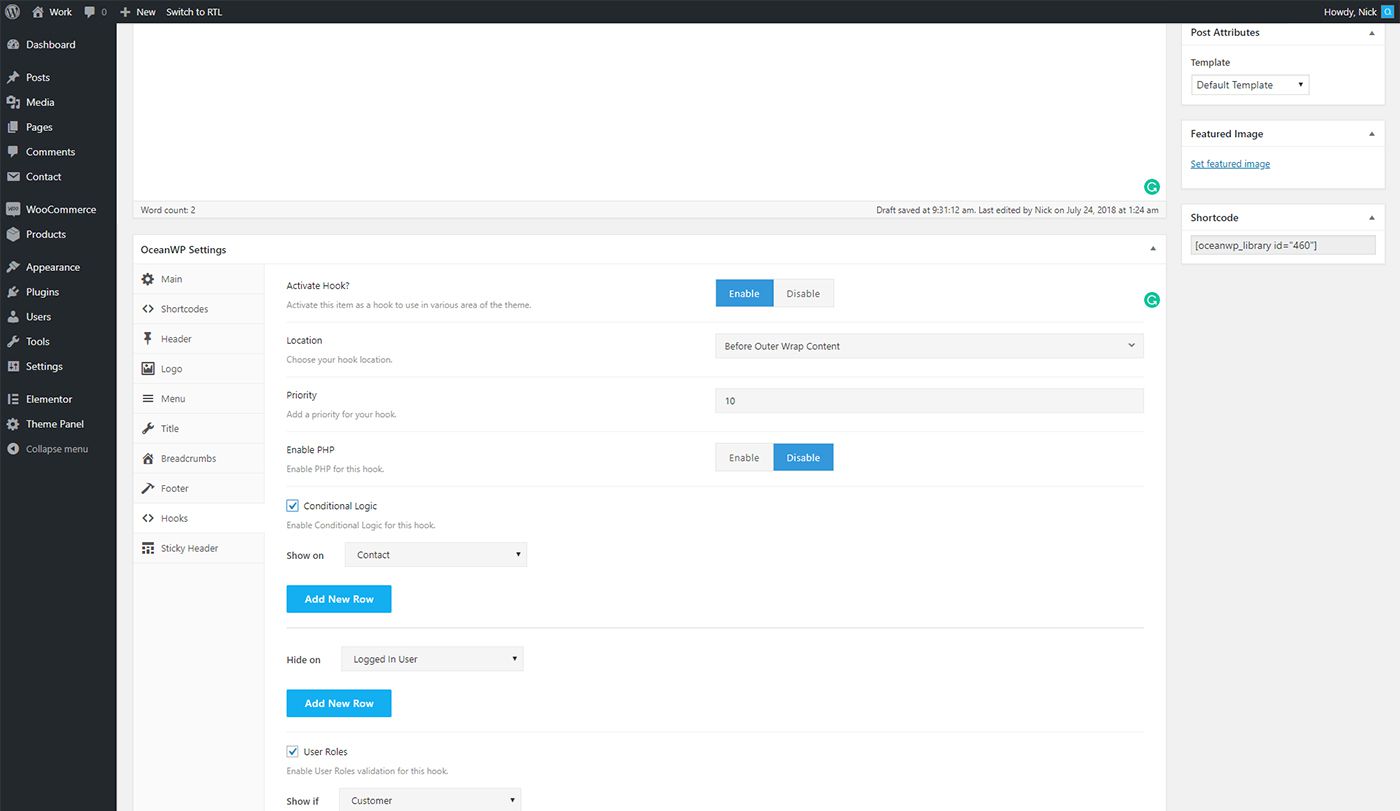
Task: Click the Priority input field
Action: point(929,401)
